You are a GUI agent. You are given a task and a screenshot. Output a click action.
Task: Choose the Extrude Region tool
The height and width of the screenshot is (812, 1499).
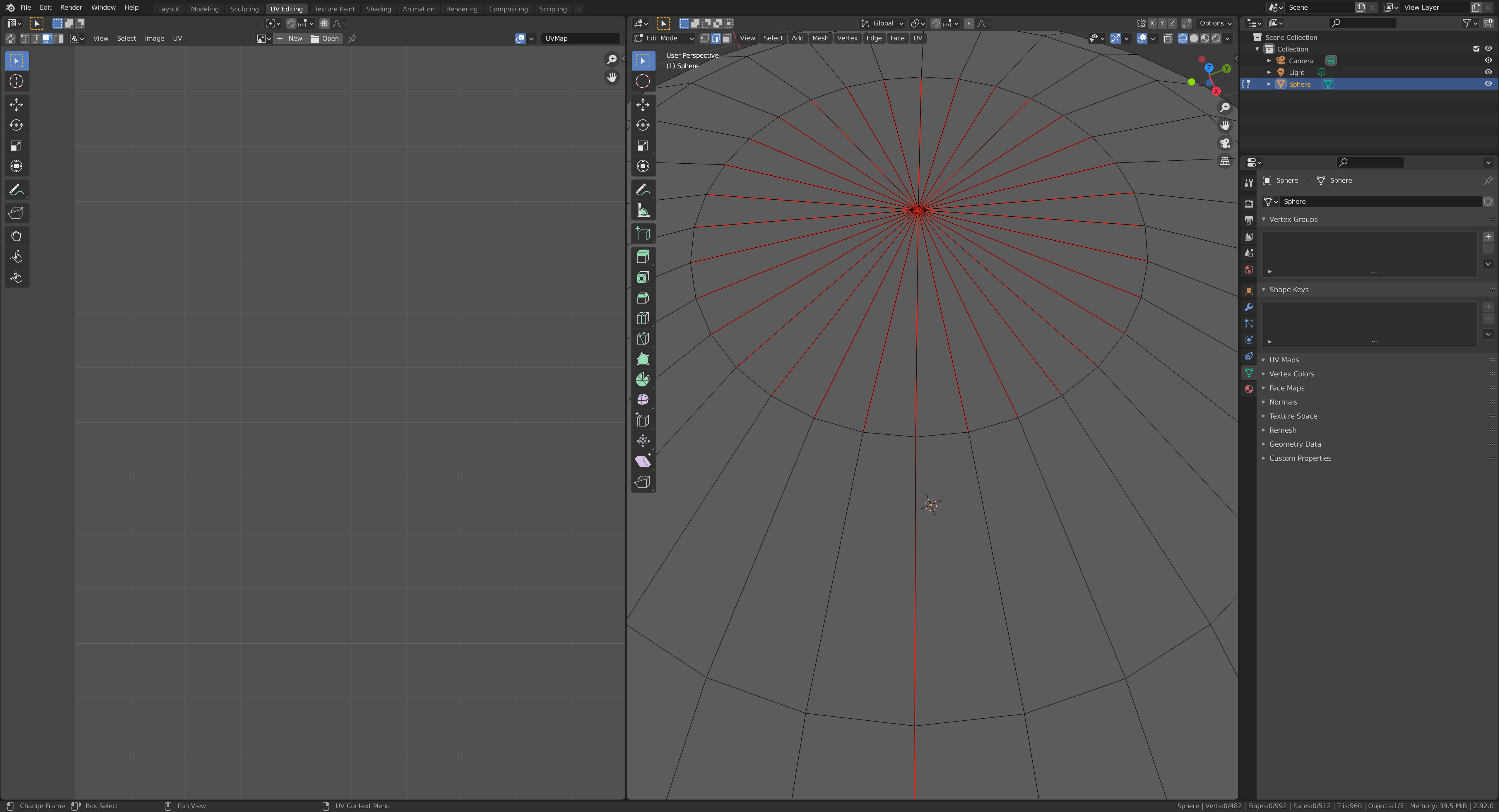tap(642, 256)
